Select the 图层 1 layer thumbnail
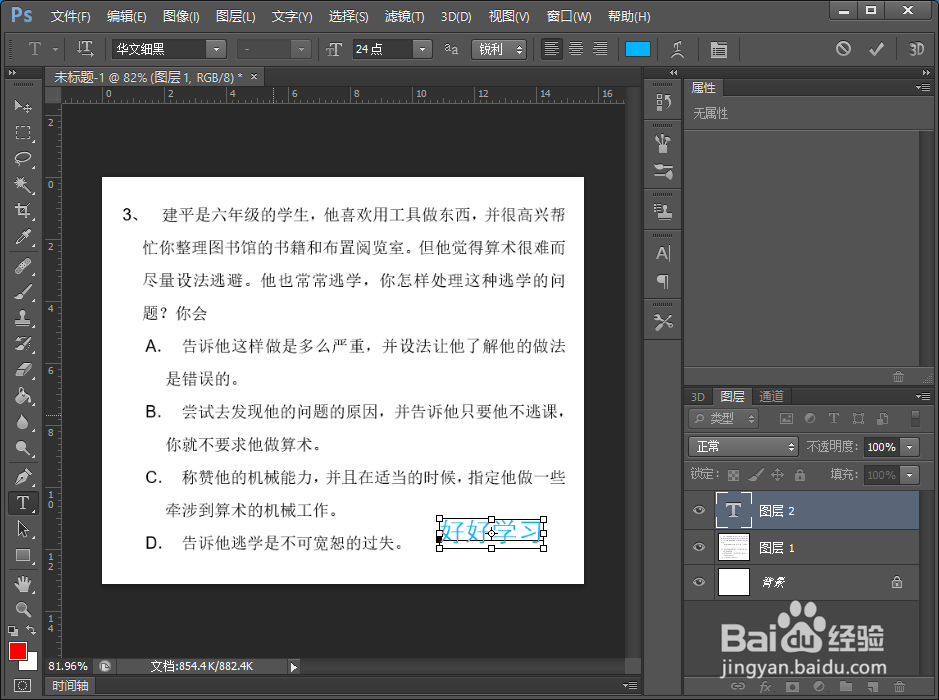Screen dimensions: 939x700 coord(734,547)
